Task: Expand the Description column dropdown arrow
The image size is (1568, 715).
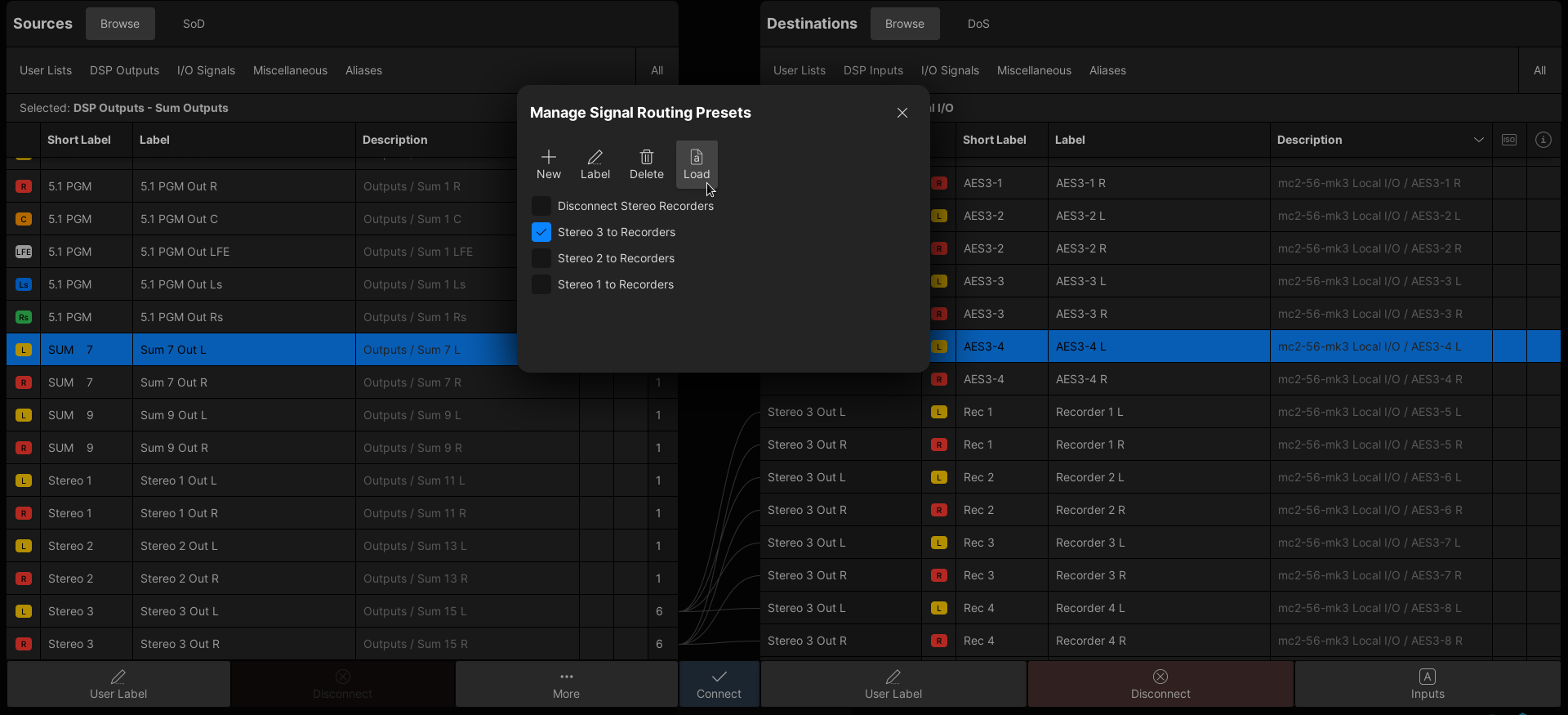Action: tap(1478, 140)
